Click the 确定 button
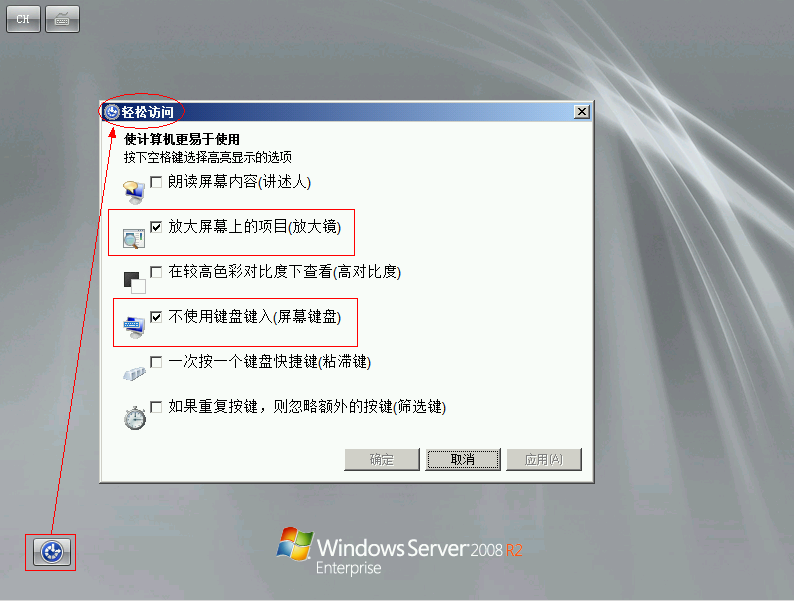794x601 pixels. click(x=382, y=459)
